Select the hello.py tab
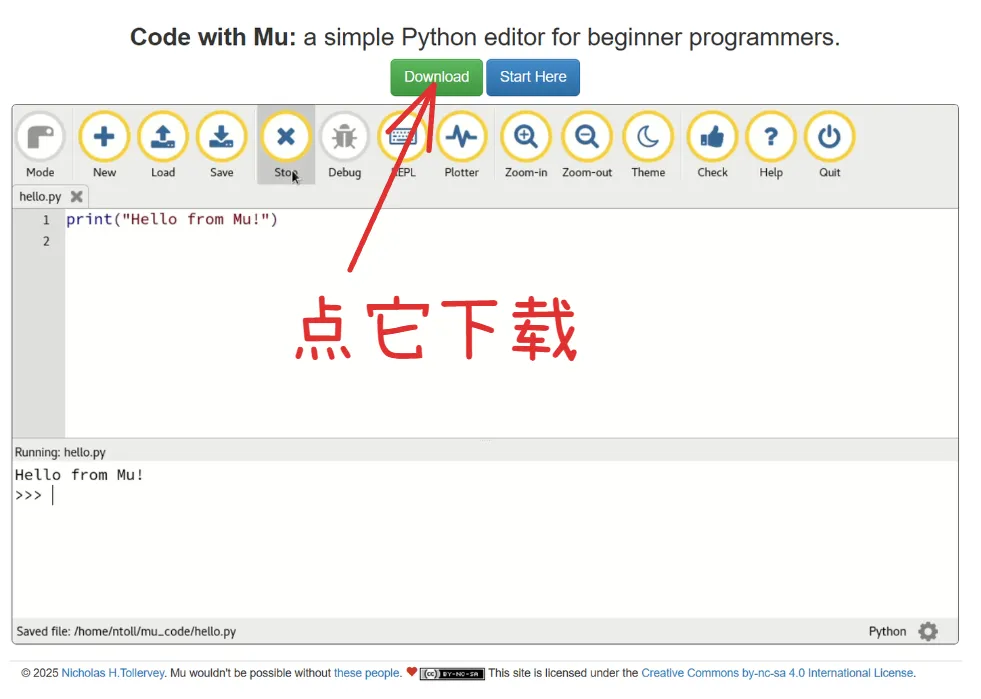 click(x=40, y=196)
